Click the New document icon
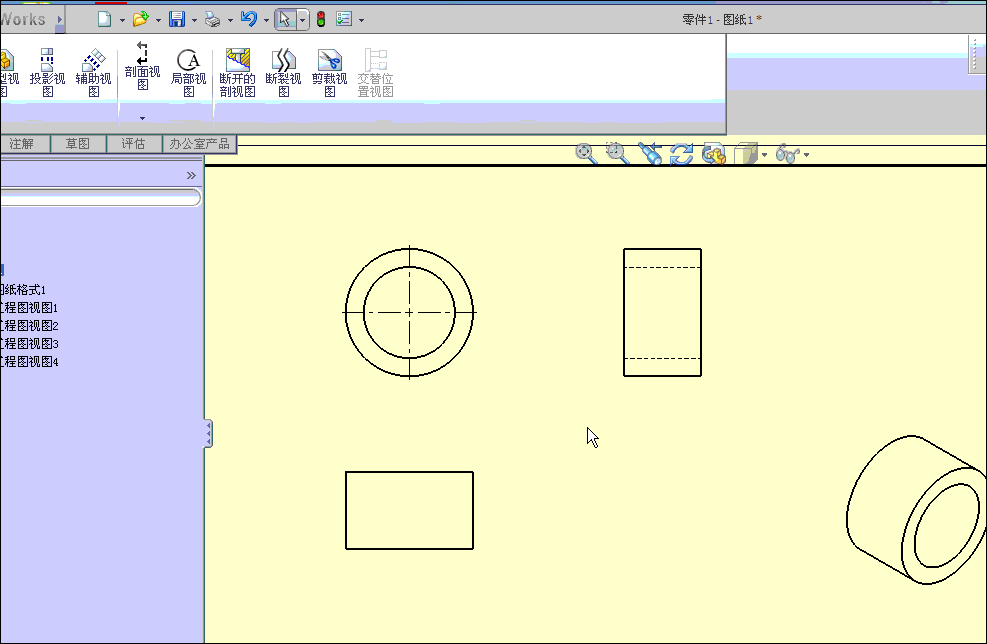Viewport: 987px width, 644px height. tap(104, 20)
